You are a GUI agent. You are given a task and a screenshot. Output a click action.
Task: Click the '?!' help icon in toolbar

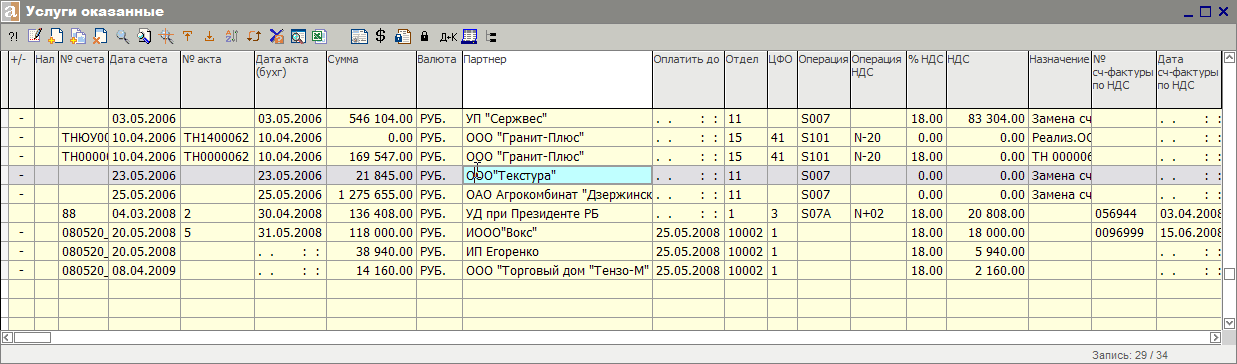[13, 36]
